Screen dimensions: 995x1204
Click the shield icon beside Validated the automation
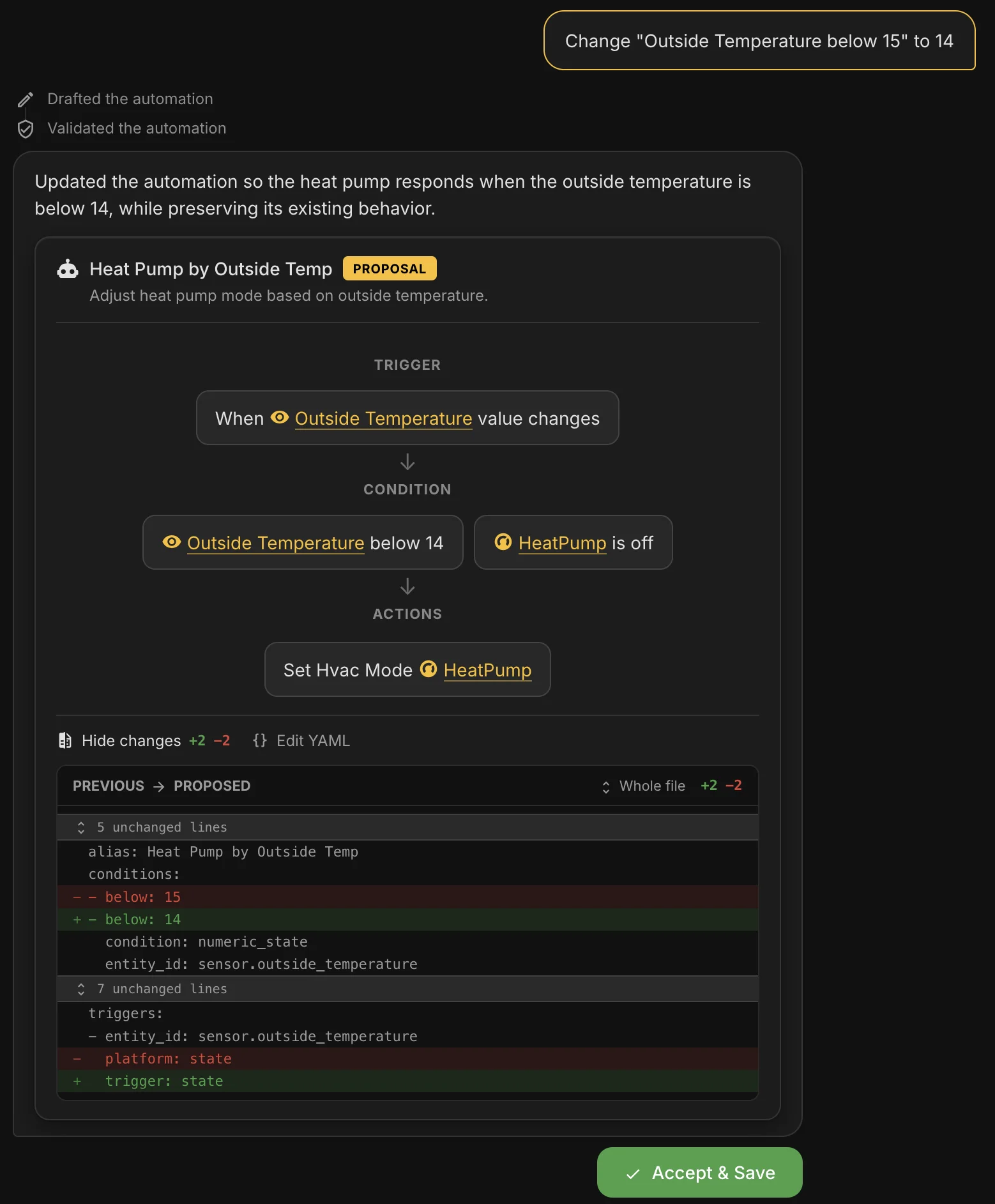[x=26, y=129]
